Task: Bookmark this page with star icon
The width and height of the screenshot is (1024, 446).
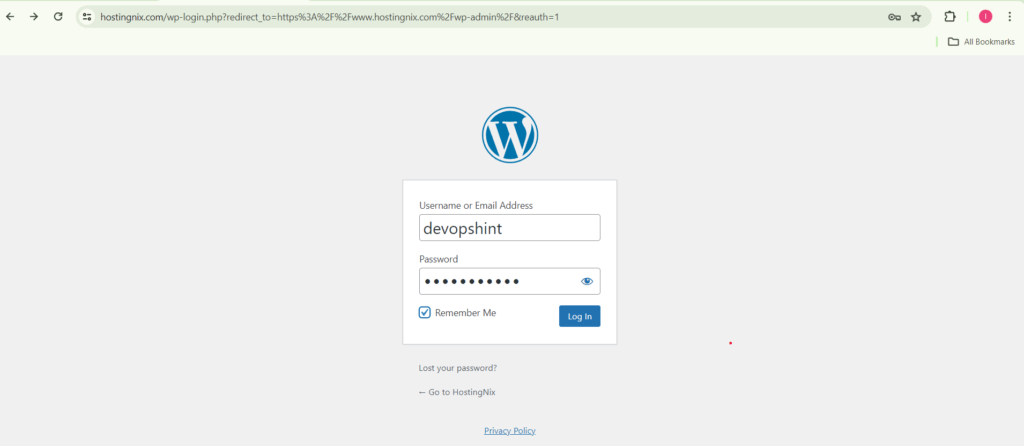Action: click(916, 17)
